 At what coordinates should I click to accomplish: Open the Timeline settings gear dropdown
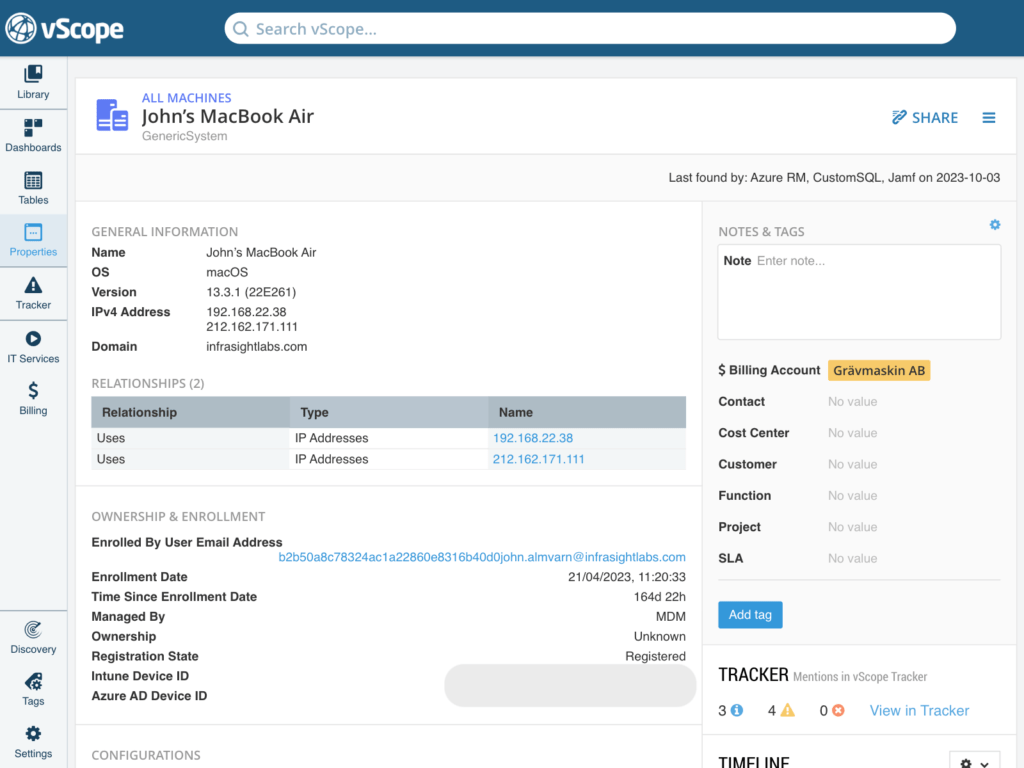(x=974, y=763)
